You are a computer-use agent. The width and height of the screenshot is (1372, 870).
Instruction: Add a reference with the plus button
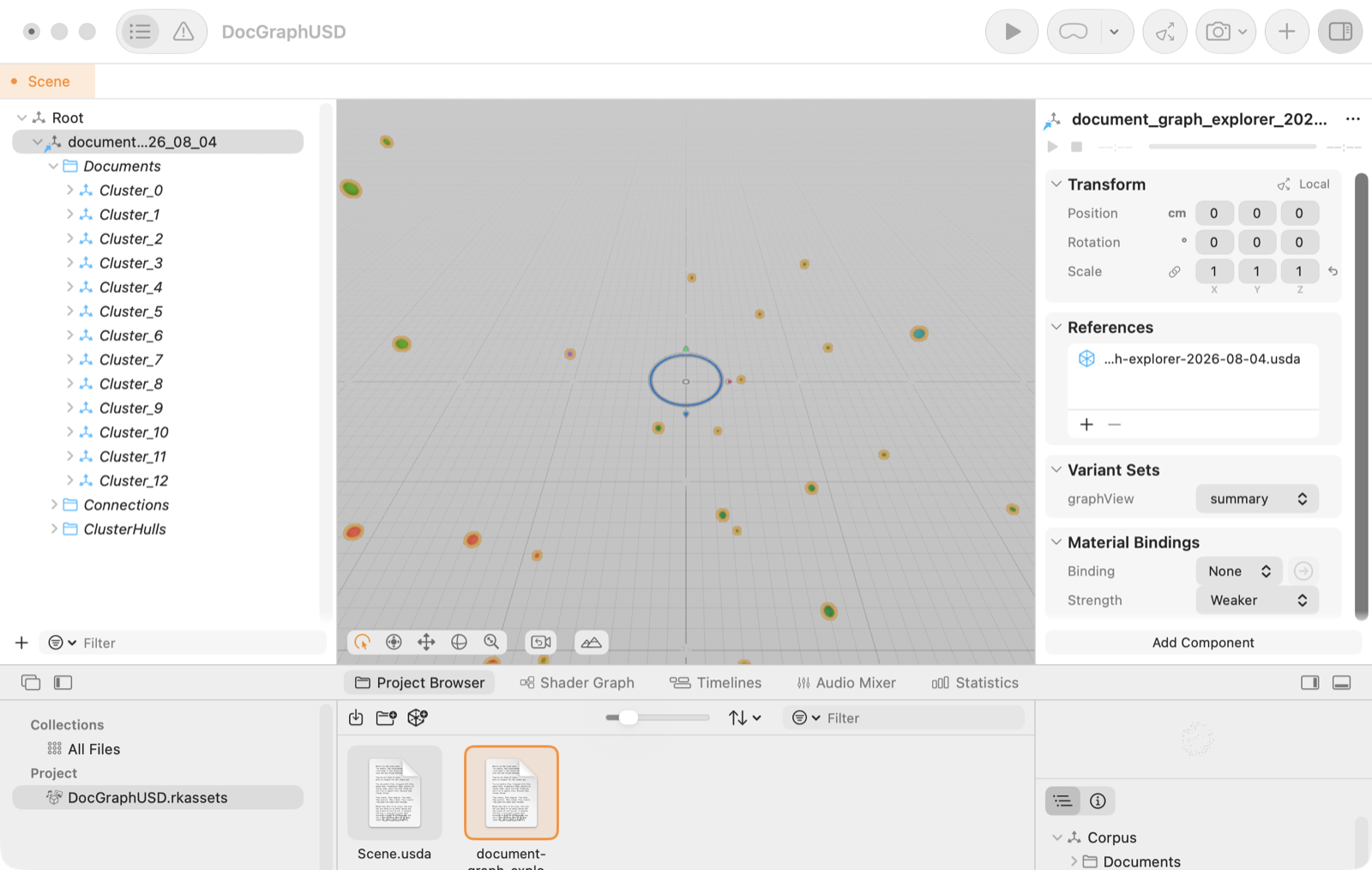pyautogui.click(x=1086, y=425)
